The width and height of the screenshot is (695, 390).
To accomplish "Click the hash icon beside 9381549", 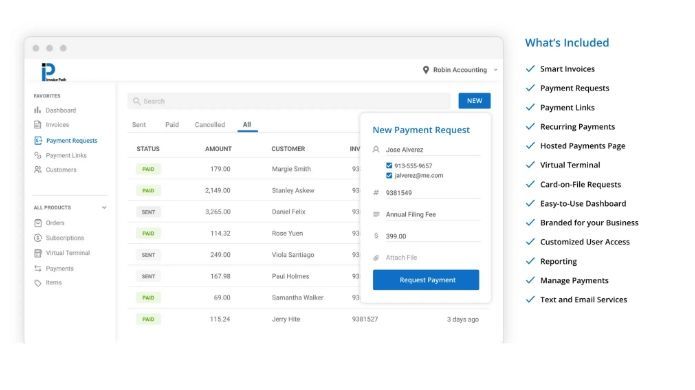I will click(376, 193).
